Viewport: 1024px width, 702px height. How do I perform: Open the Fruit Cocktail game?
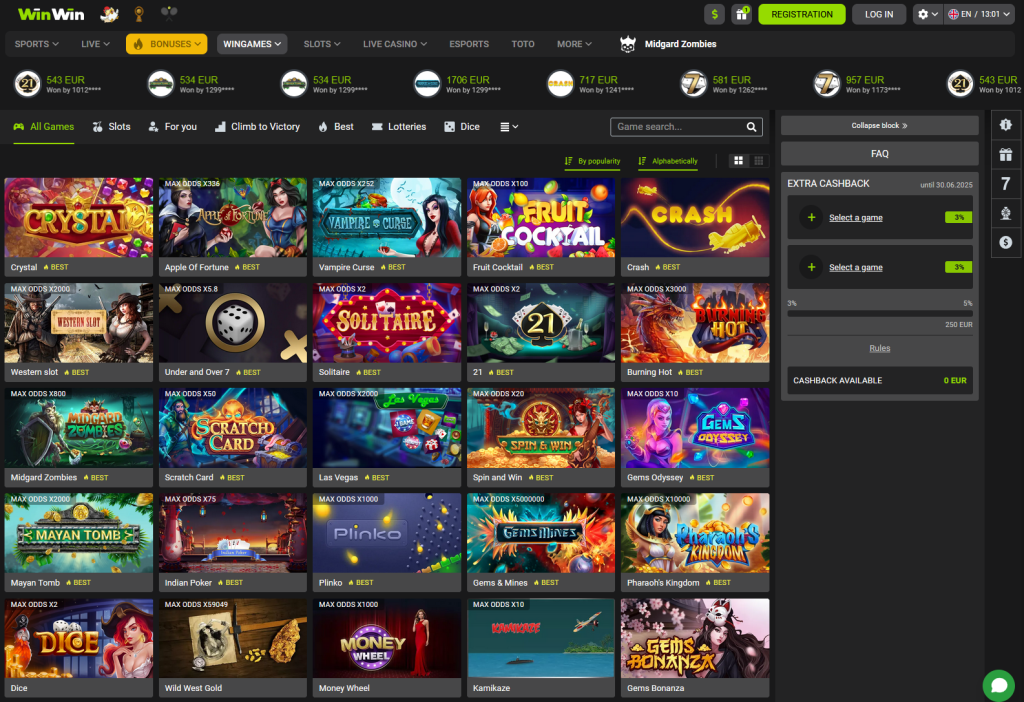[541, 227]
